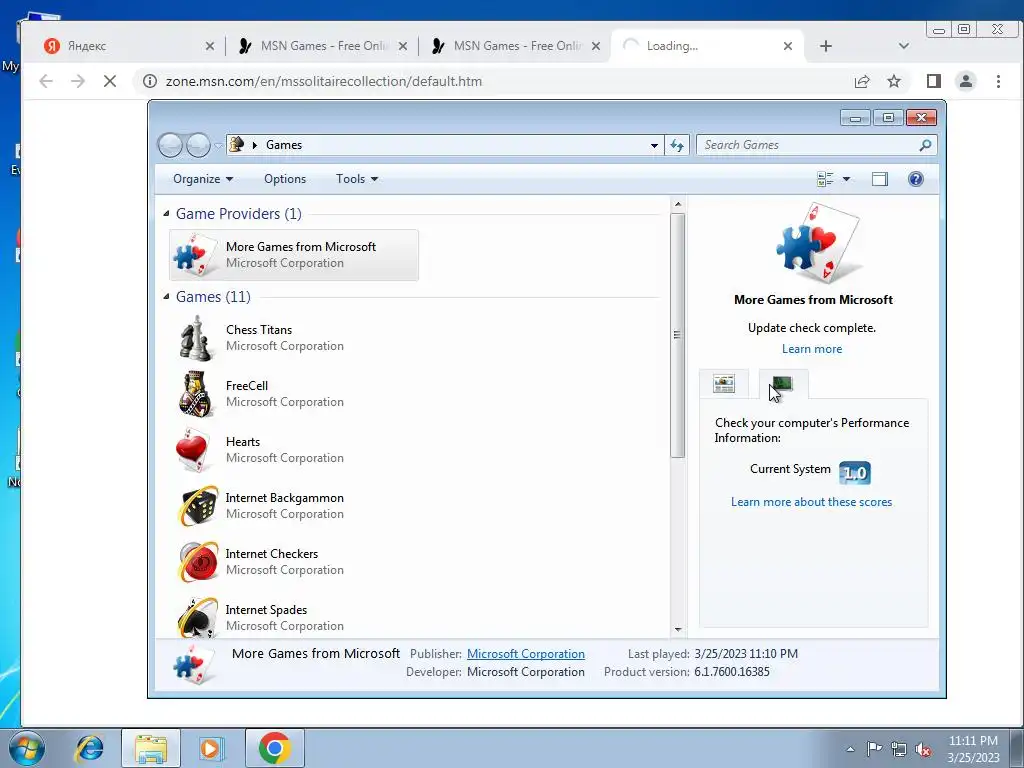Click the Current System 1.0 score badge

click(x=855, y=472)
